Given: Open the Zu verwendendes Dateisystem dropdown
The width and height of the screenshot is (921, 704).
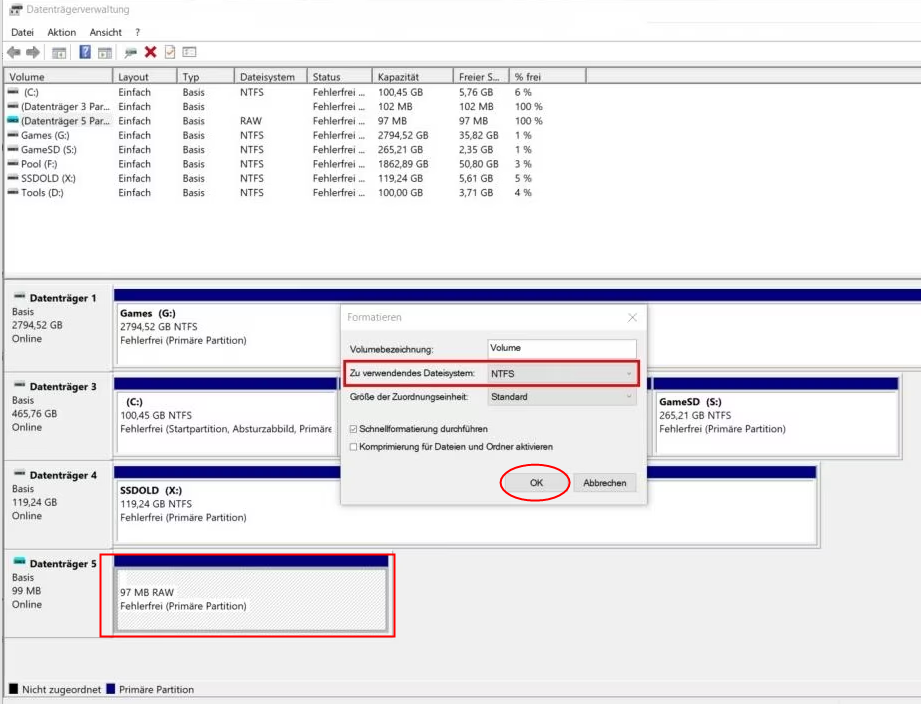Looking at the screenshot, I should pyautogui.click(x=630, y=373).
